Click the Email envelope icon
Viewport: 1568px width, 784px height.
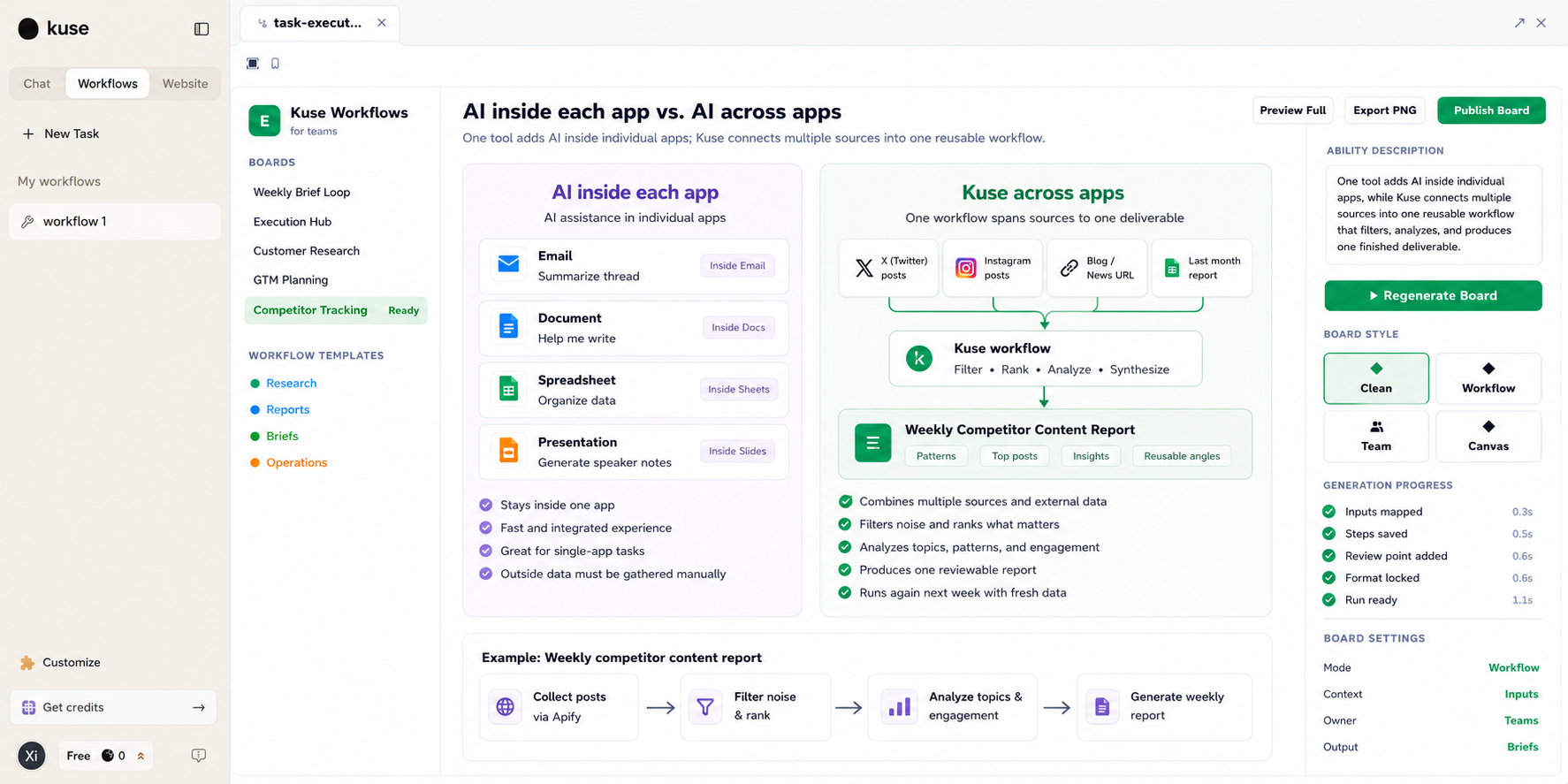pos(508,264)
